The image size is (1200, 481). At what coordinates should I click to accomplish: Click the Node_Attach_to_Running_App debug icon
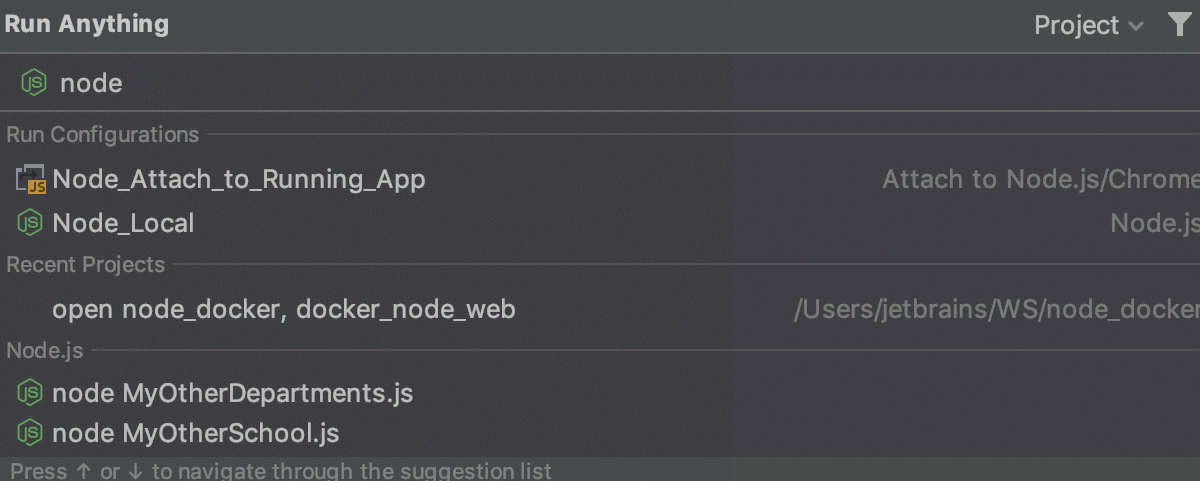pyautogui.click(x=31, y=180)
